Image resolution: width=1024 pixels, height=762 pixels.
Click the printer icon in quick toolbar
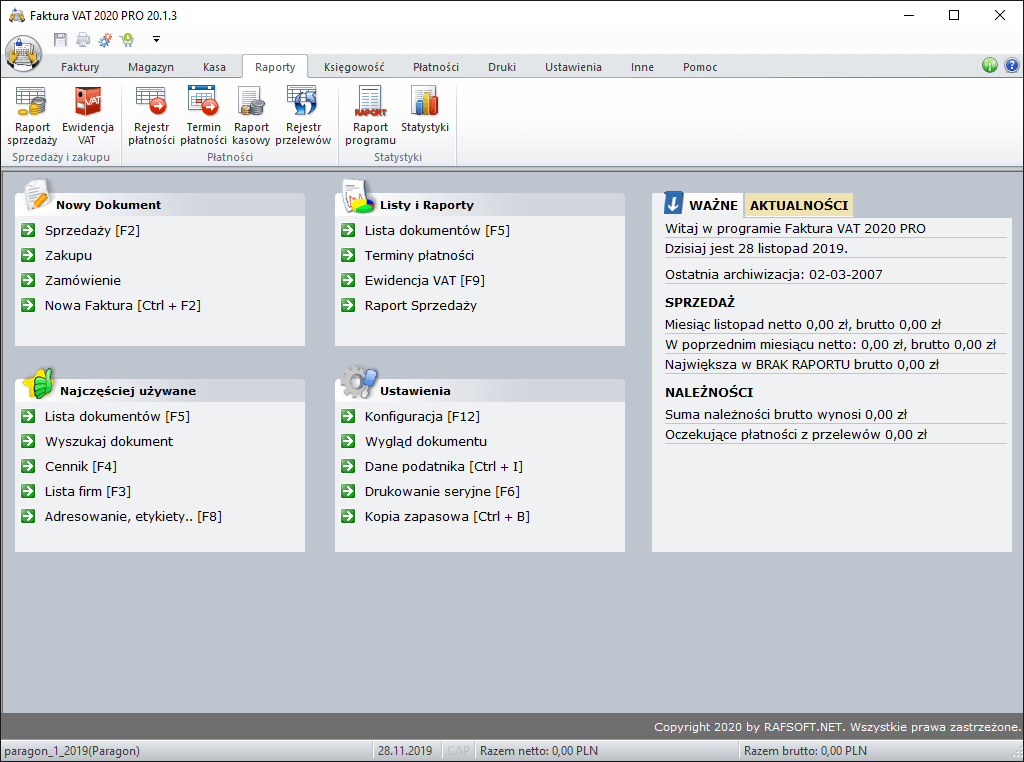click(x=83, y=40)
